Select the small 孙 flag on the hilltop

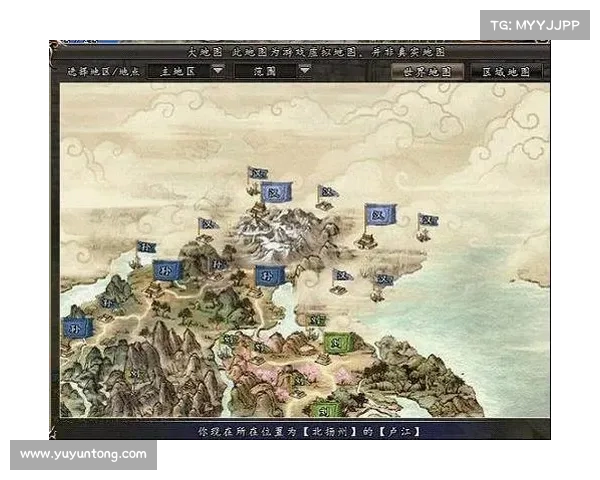(218, 264)
